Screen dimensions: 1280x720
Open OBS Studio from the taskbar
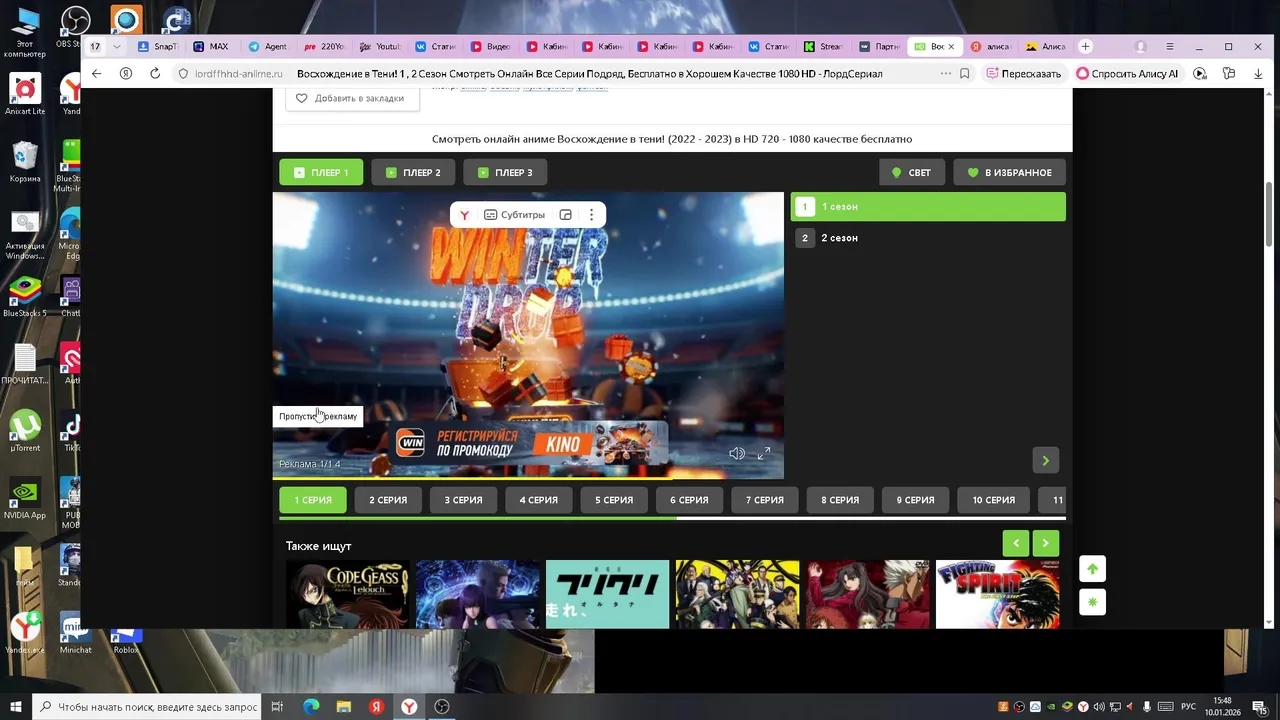tap(442, 706)
